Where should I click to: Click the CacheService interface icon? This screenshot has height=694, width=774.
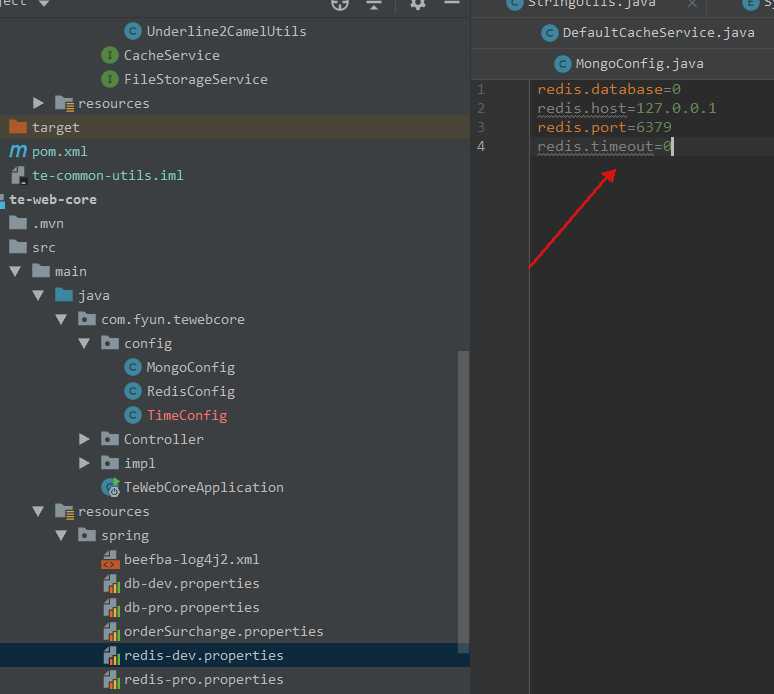(110, 55)
